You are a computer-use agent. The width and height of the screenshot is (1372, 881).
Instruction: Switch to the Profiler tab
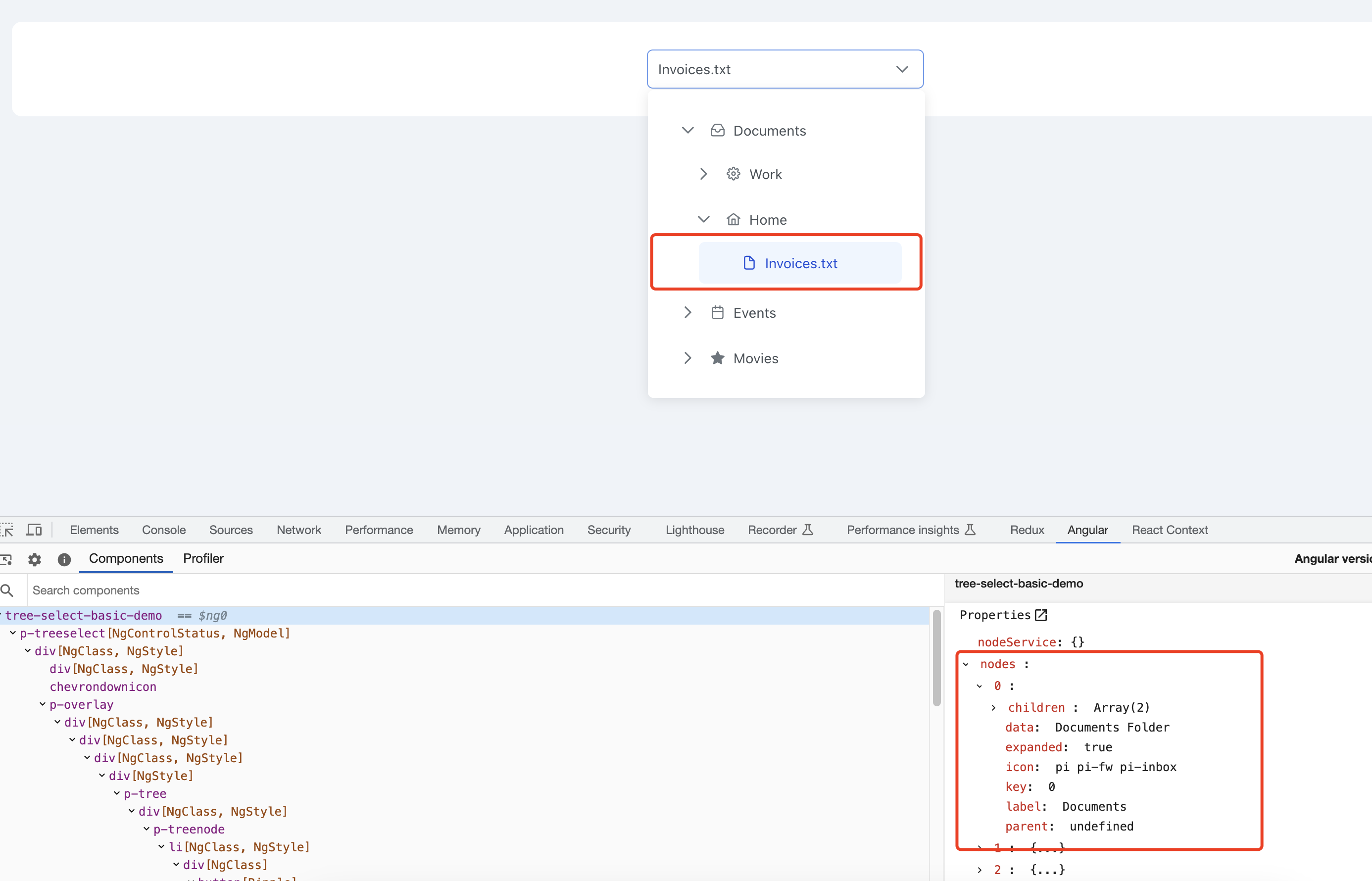(203, 558)
